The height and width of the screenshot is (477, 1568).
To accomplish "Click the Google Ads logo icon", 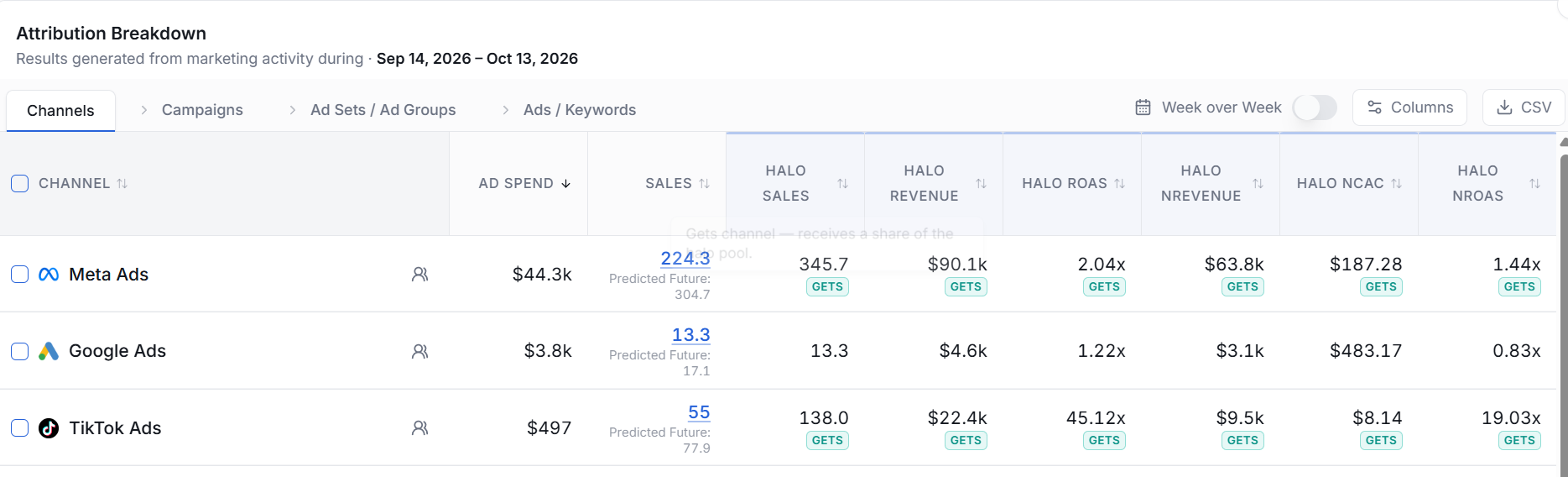I will (49, 351).
